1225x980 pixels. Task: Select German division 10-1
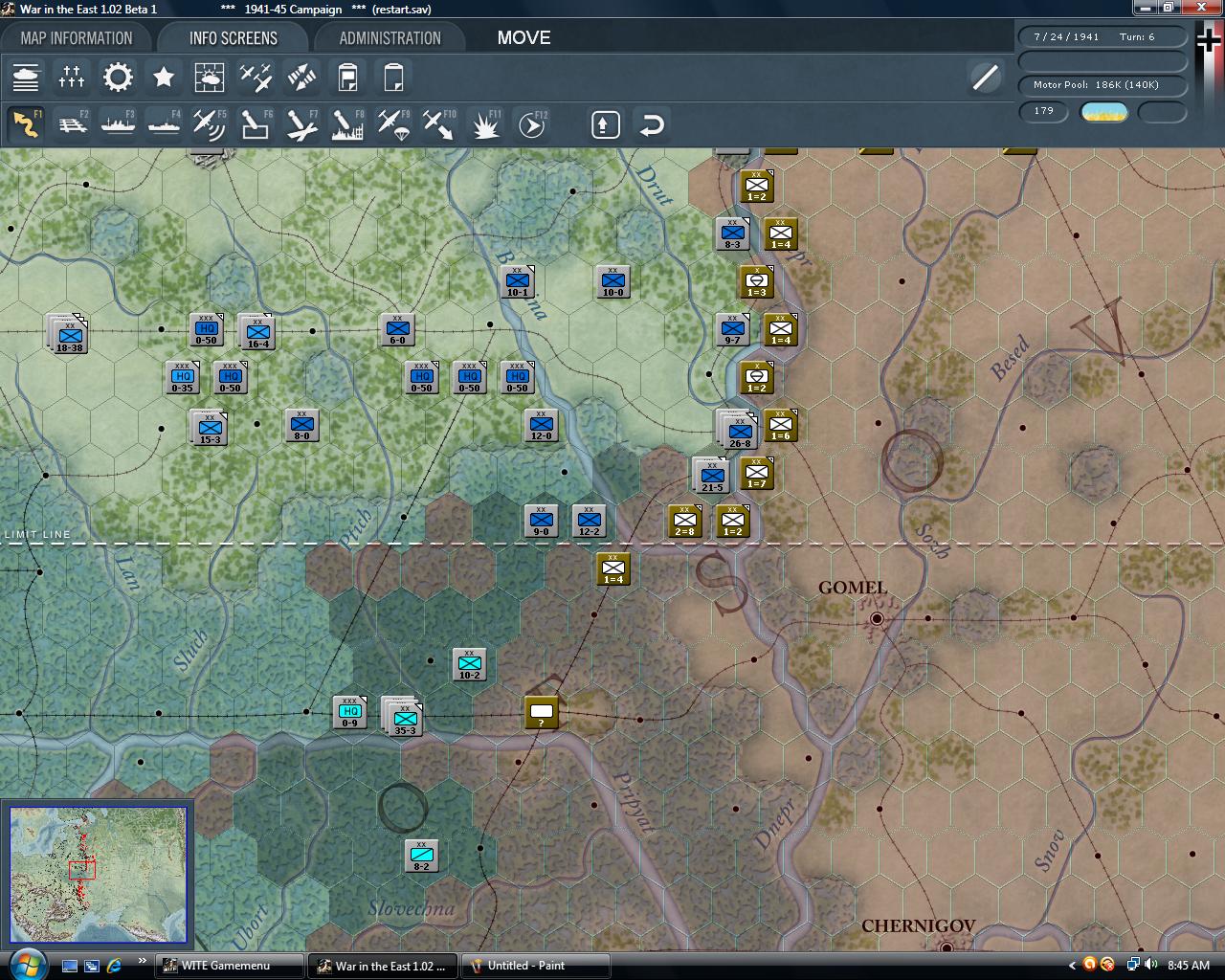[517, 281]
